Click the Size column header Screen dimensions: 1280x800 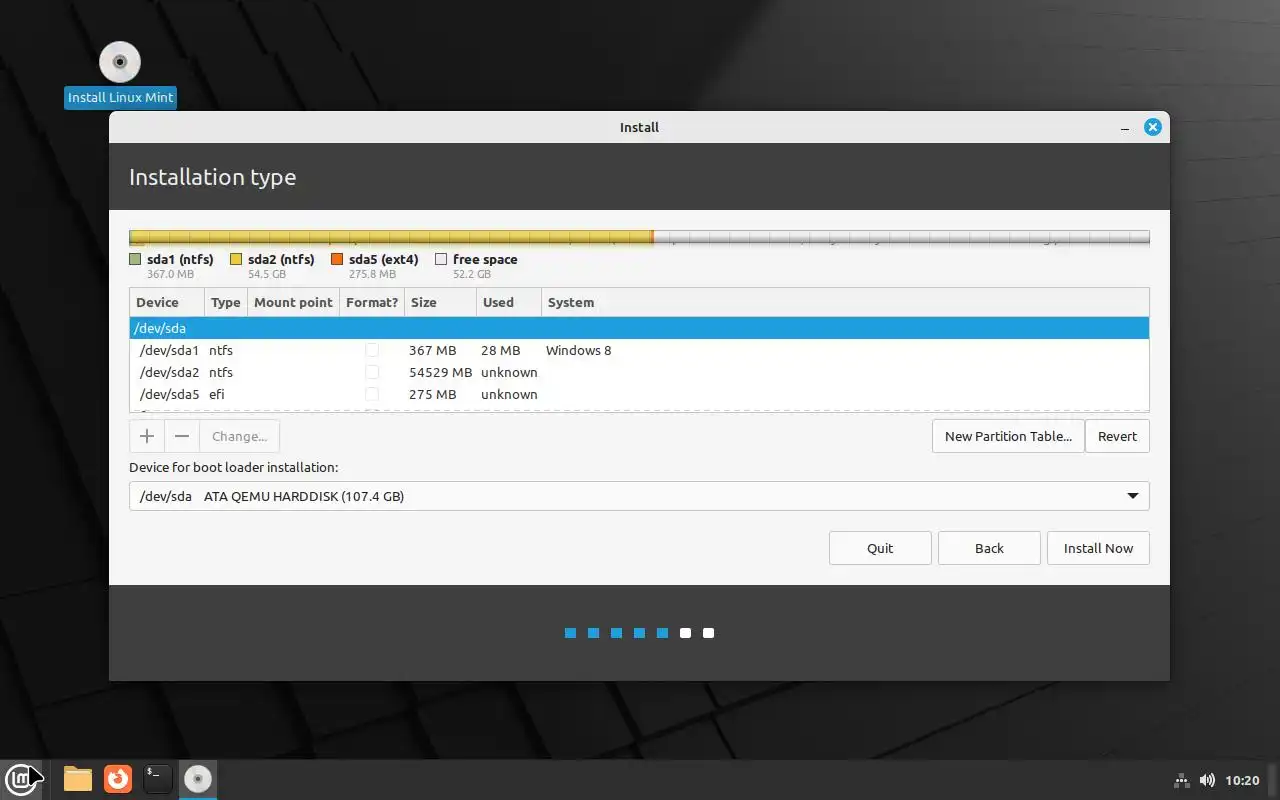tap(440, 302)
